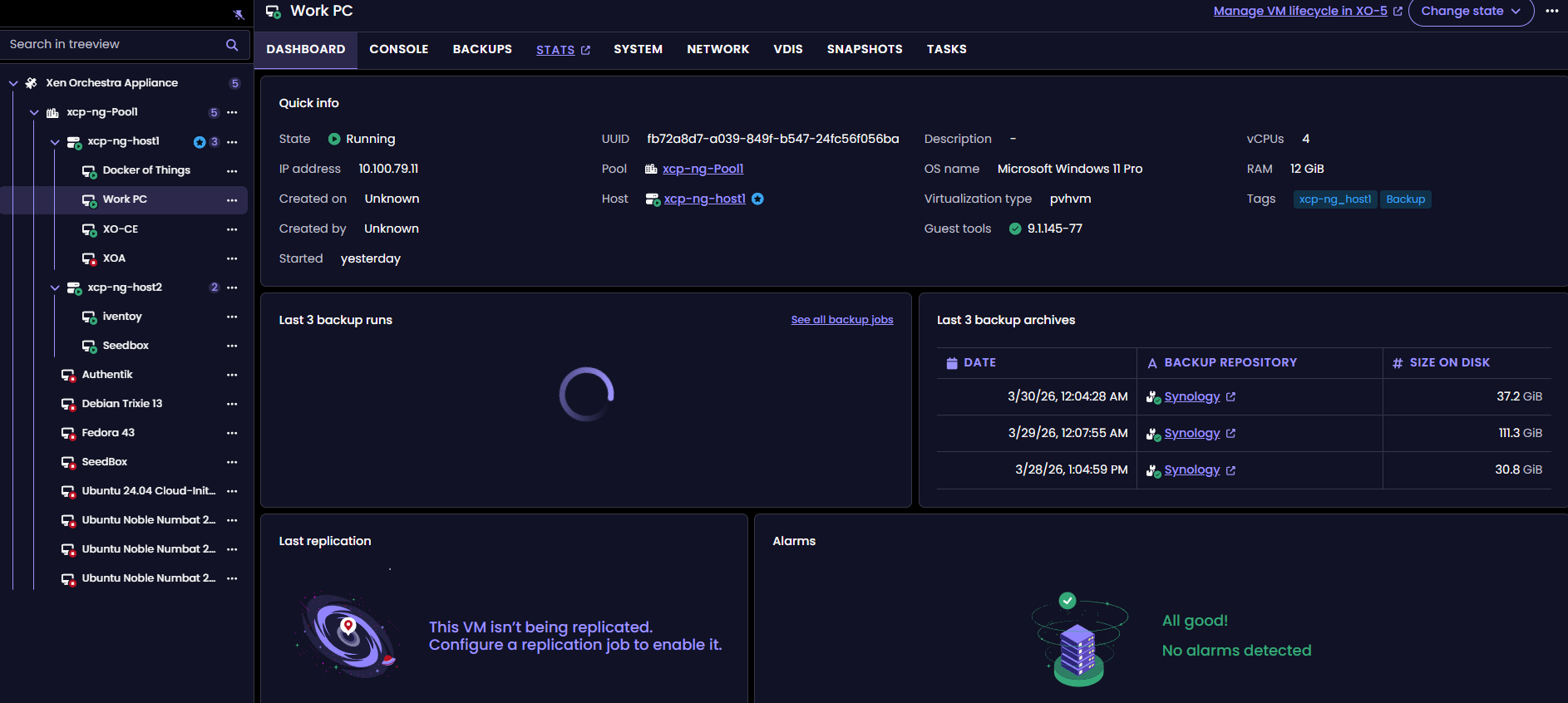Open the Stats tab link

563,50
